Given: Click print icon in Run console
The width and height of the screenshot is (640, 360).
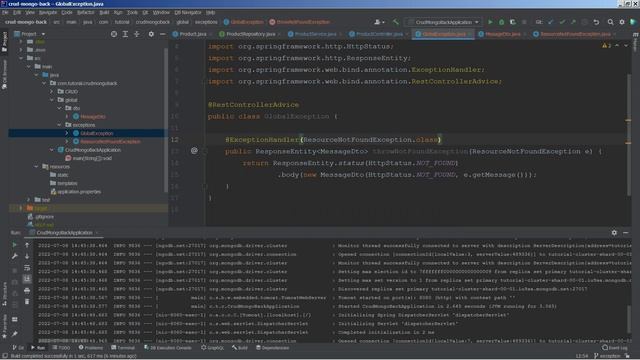Looking at the screenshot, I should (27, 291).
